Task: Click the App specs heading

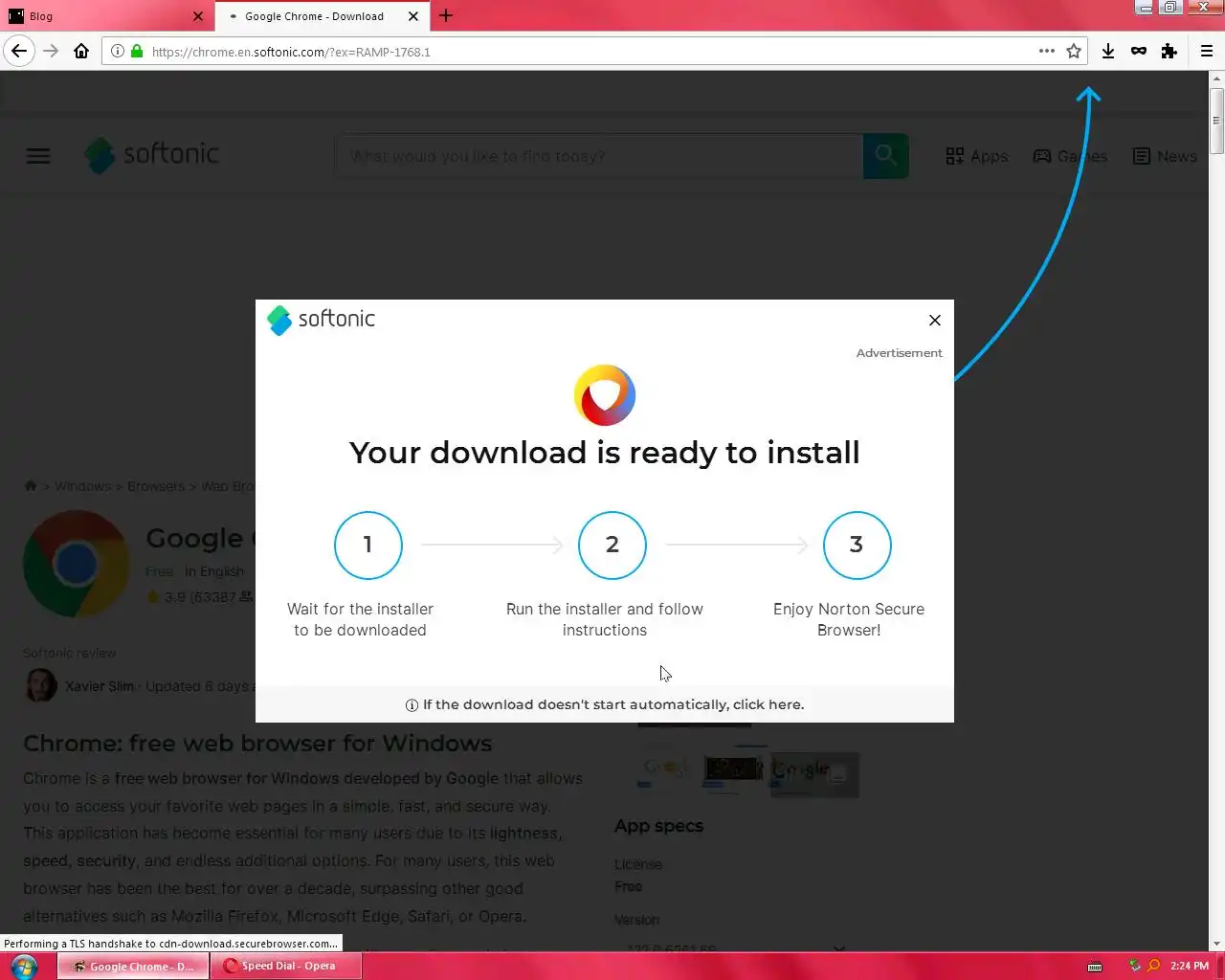Action: tap(658, 826)
